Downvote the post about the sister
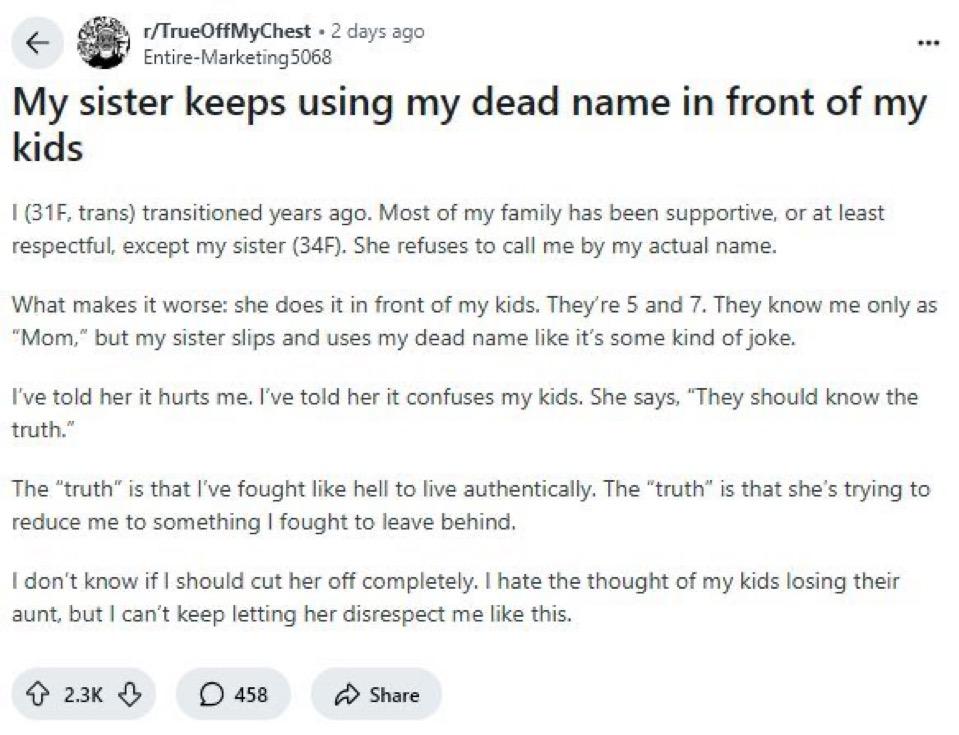The image size is (959, 735). point(128,694)
